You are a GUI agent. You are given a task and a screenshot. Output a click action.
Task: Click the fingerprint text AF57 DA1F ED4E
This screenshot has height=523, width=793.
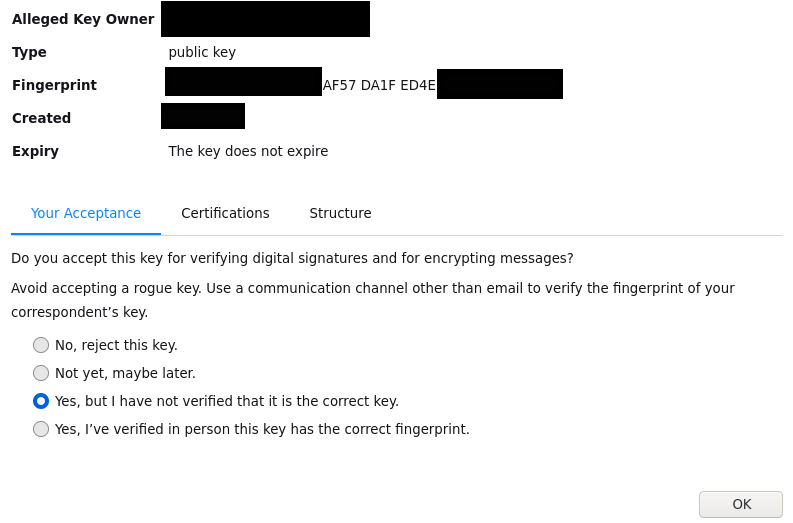379,85
